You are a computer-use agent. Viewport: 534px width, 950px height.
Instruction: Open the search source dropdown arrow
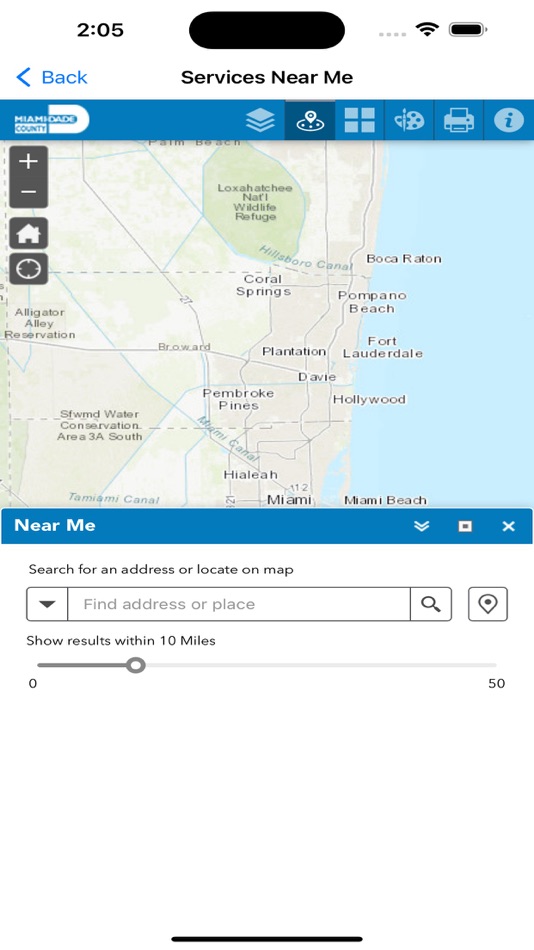[47, 604]
